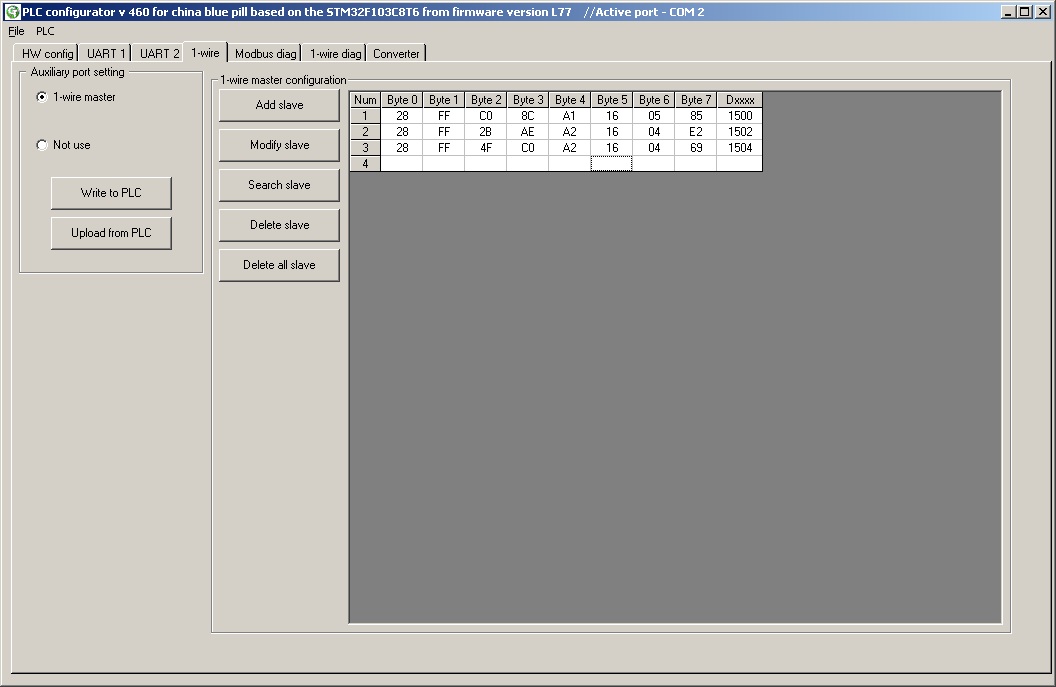Click the Byte 5 column header
Screen dimensions: 1056x687
coord(612,100)
